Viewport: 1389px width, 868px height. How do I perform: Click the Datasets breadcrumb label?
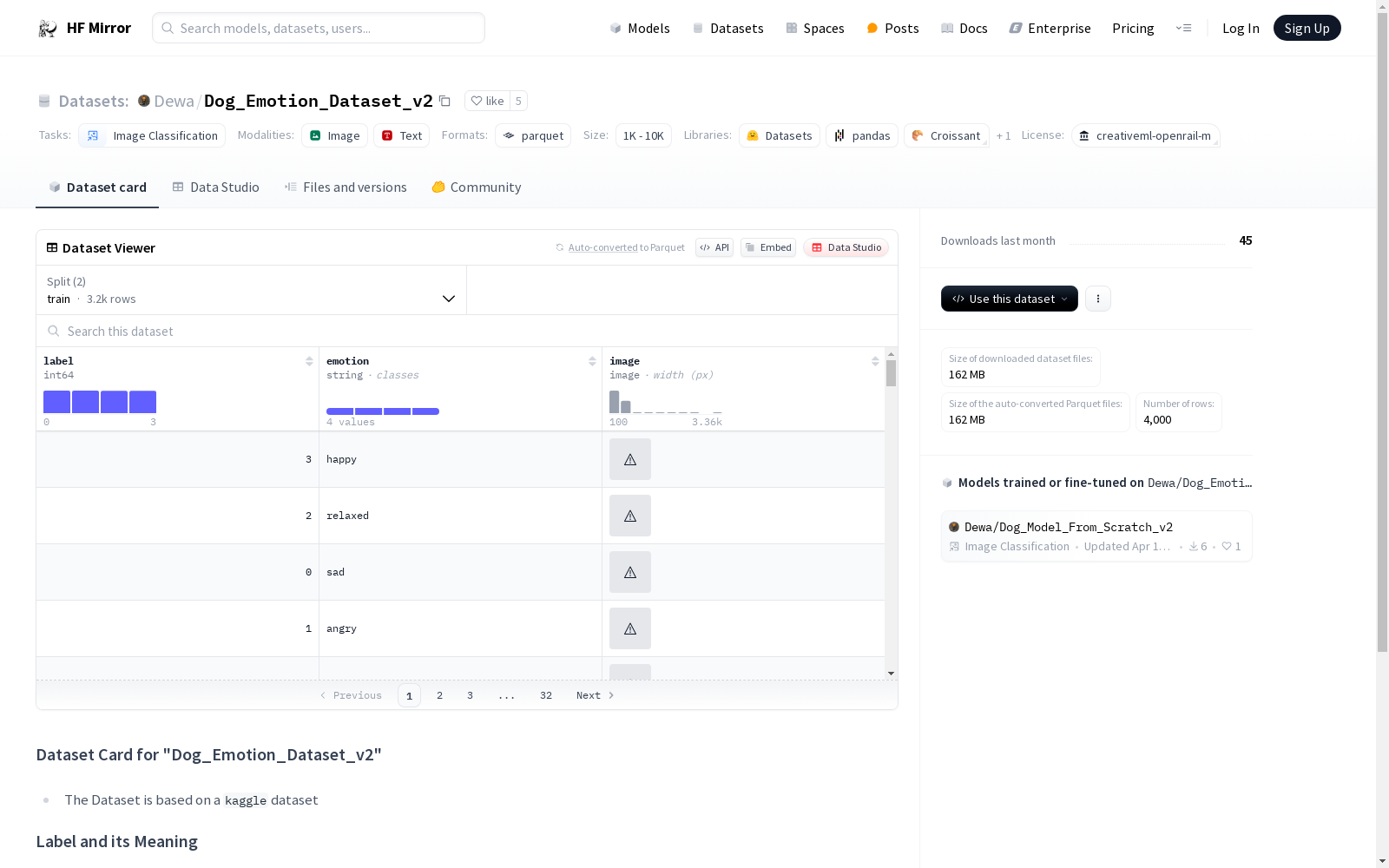93,101
